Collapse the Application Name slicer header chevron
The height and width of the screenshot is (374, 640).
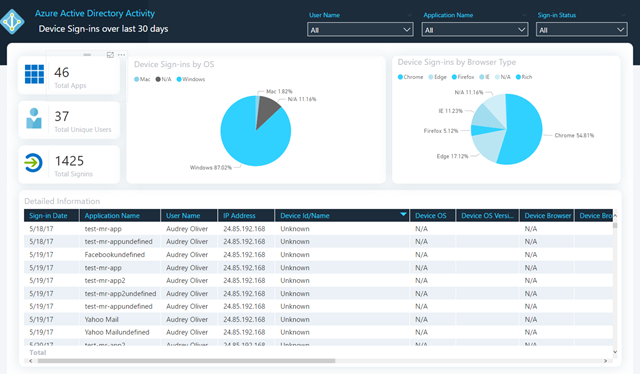[524, 15]
